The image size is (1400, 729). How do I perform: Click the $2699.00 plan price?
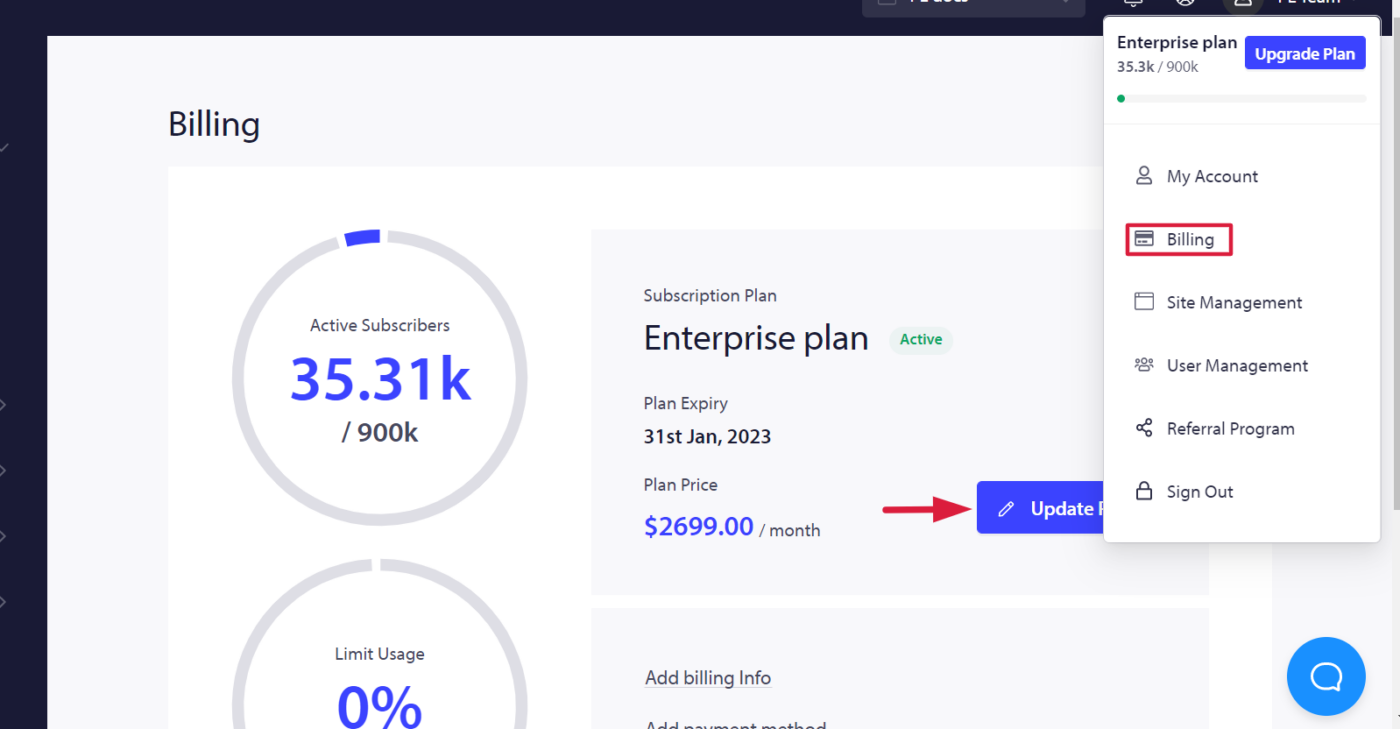pyautogui.click(x=698, y=526)
